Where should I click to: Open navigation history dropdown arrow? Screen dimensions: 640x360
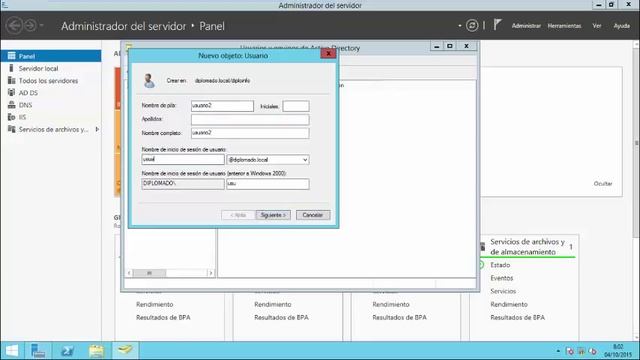41,26
